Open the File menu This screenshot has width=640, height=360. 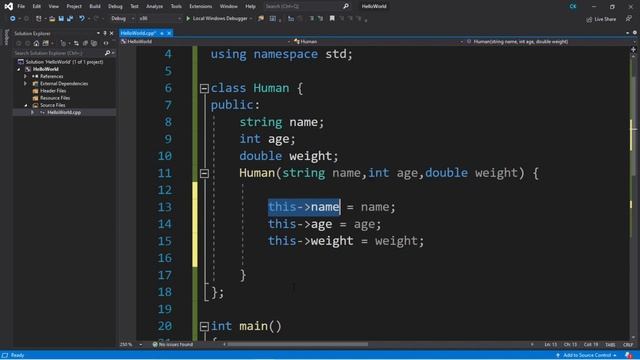pyautogui.click(x=21, y=6)
